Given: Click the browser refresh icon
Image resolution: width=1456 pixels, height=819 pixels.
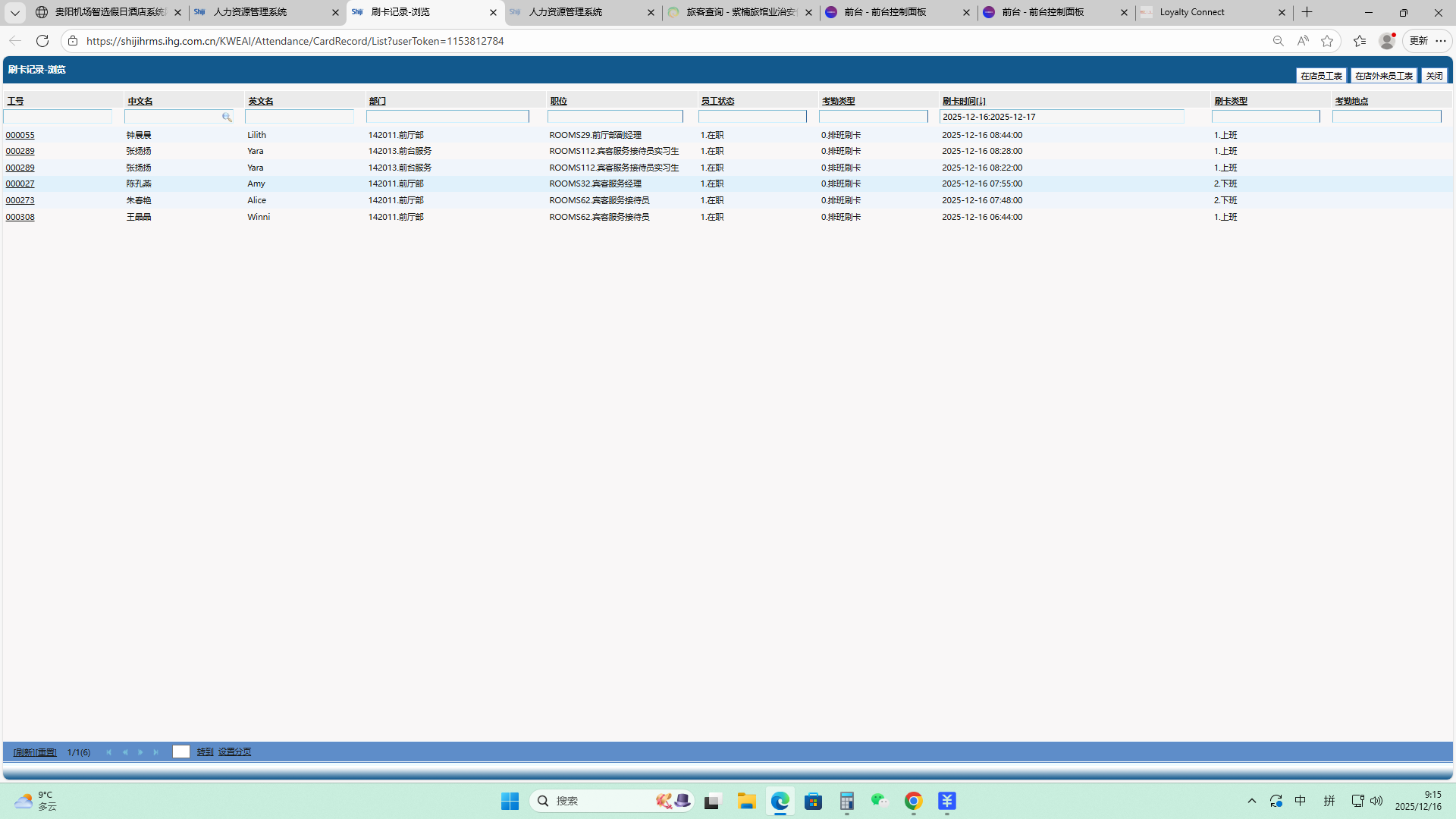Looking at the screenshot, I should click(x=42, y=41).
